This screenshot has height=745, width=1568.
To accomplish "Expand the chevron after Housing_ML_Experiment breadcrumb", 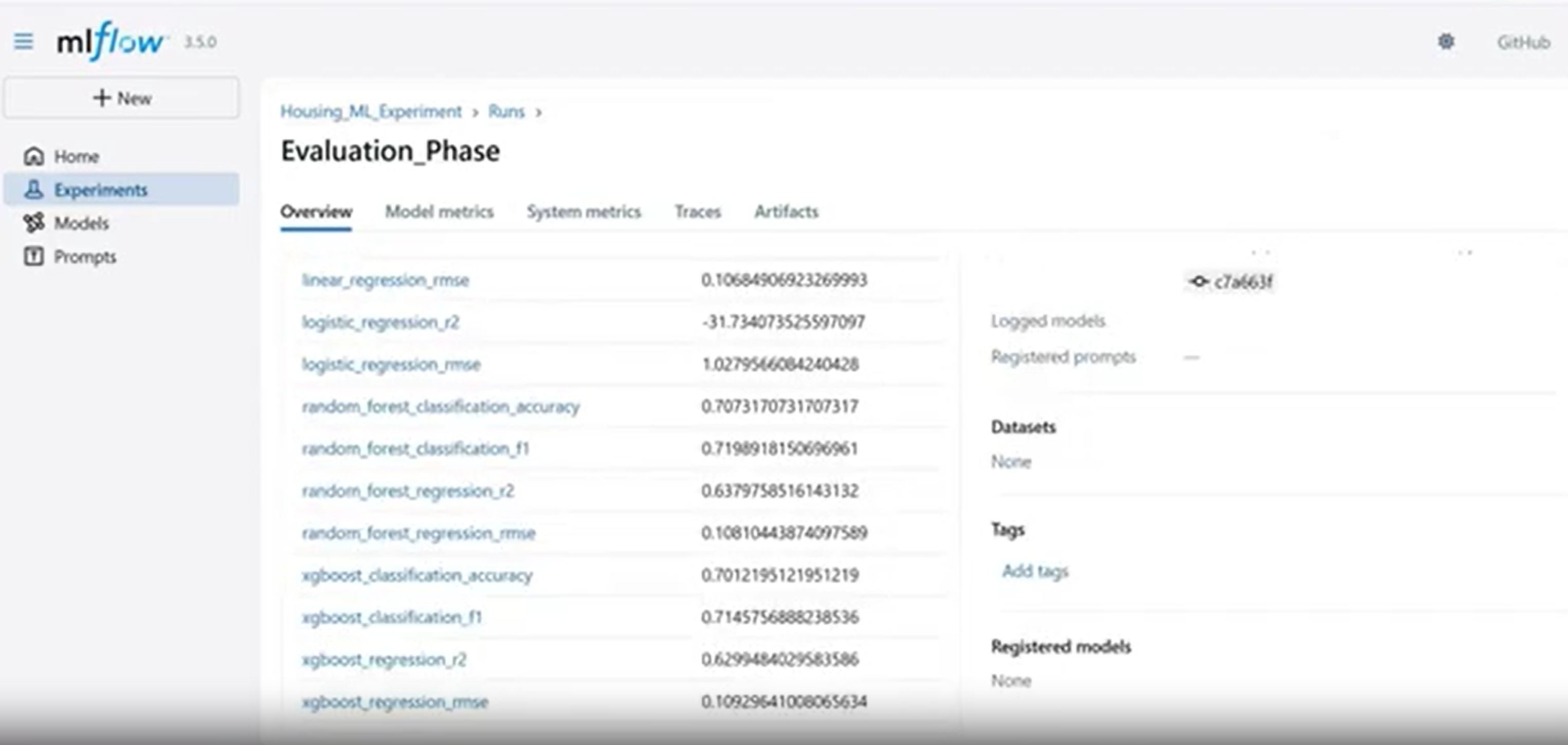I will point(475,112).
